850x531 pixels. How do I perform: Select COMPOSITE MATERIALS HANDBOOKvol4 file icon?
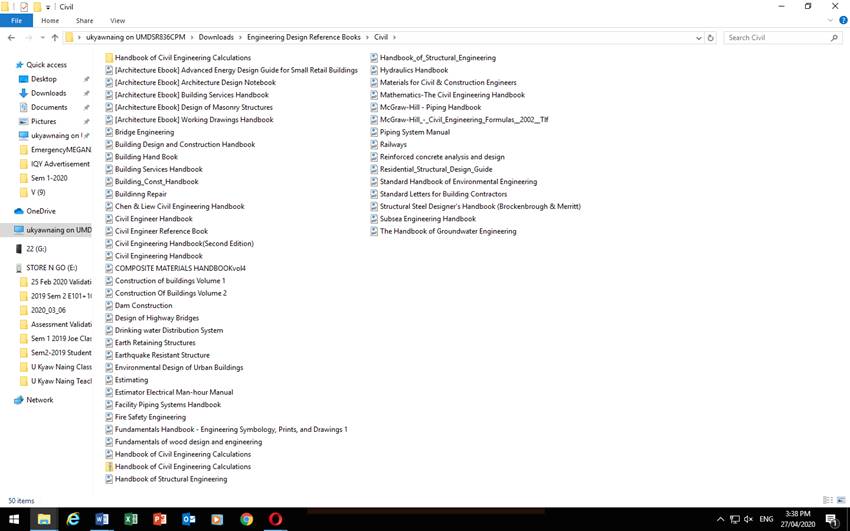pos(109,268)
